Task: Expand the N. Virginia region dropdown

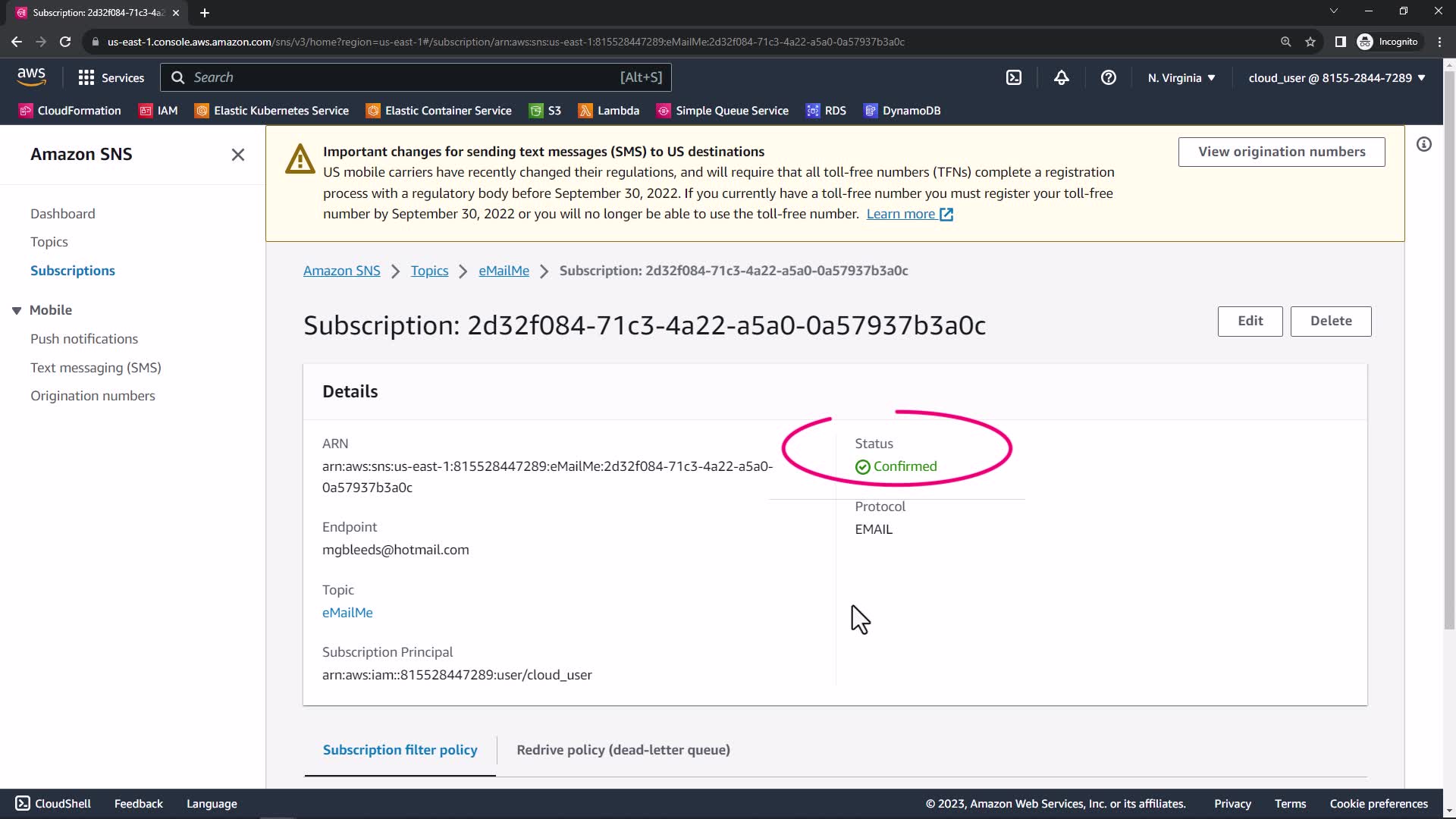Action: [x=1181, y=77]
